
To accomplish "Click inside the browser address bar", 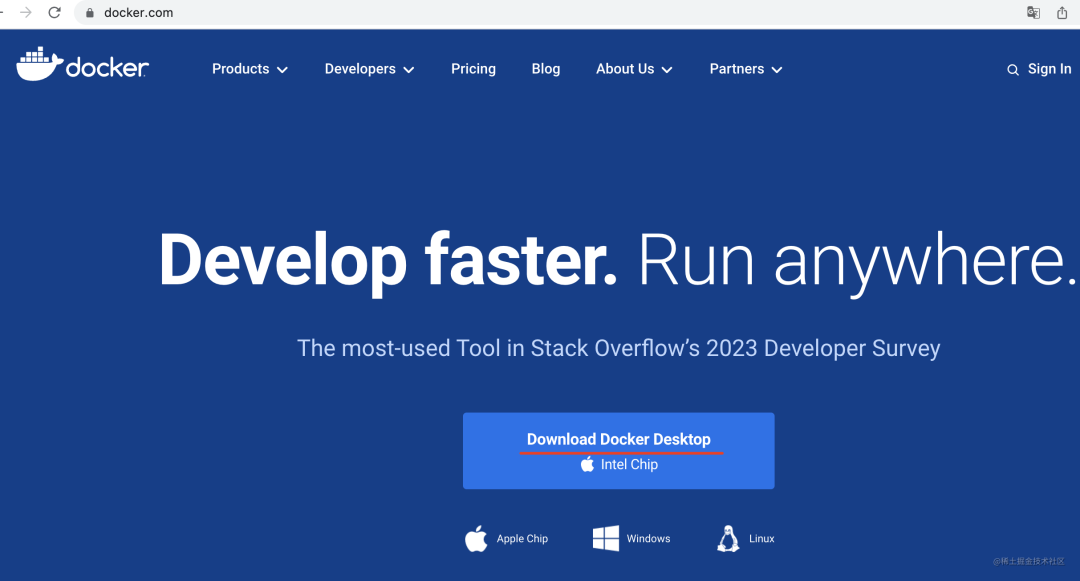I will coord(300,13).
